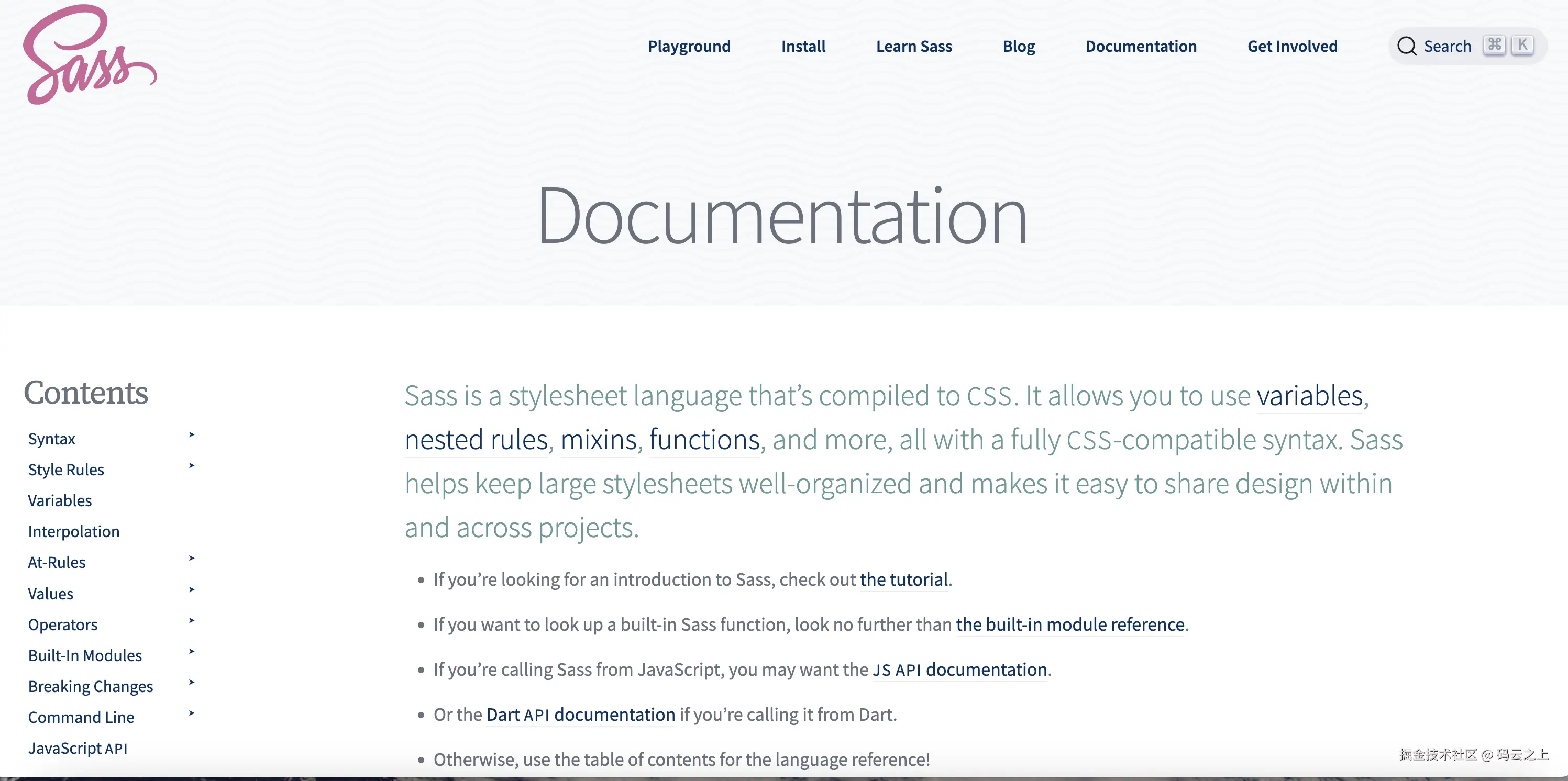Expand the Breaking Changes arrow
1568x781 pixels.
[191, 683]
